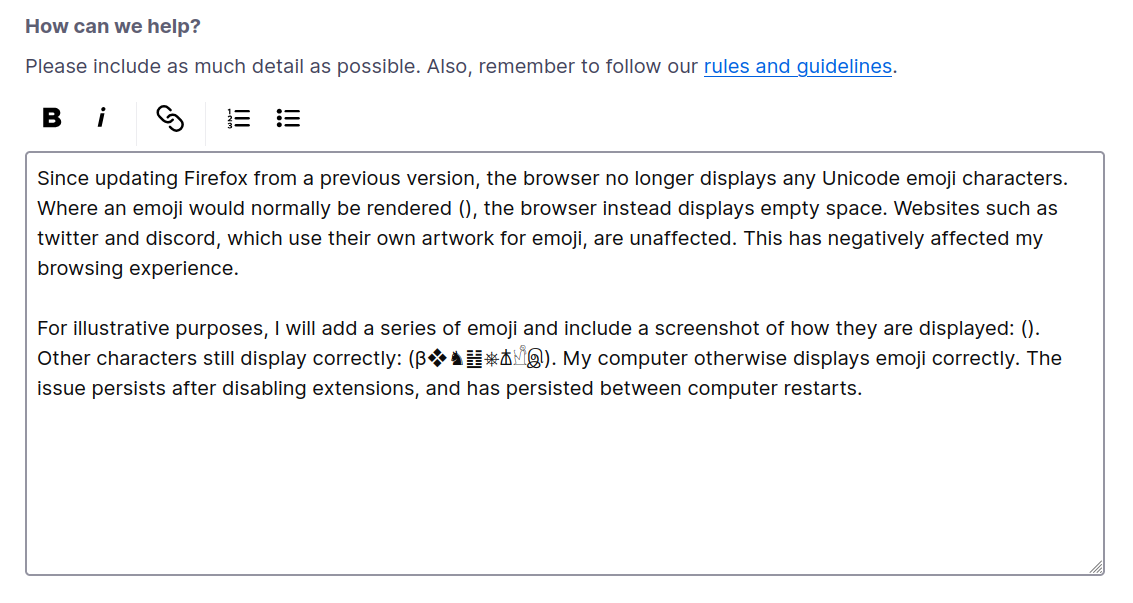Open the rules and guidelines link
Viewport: 1133px width, 603px height.
(x=797, y=67)
